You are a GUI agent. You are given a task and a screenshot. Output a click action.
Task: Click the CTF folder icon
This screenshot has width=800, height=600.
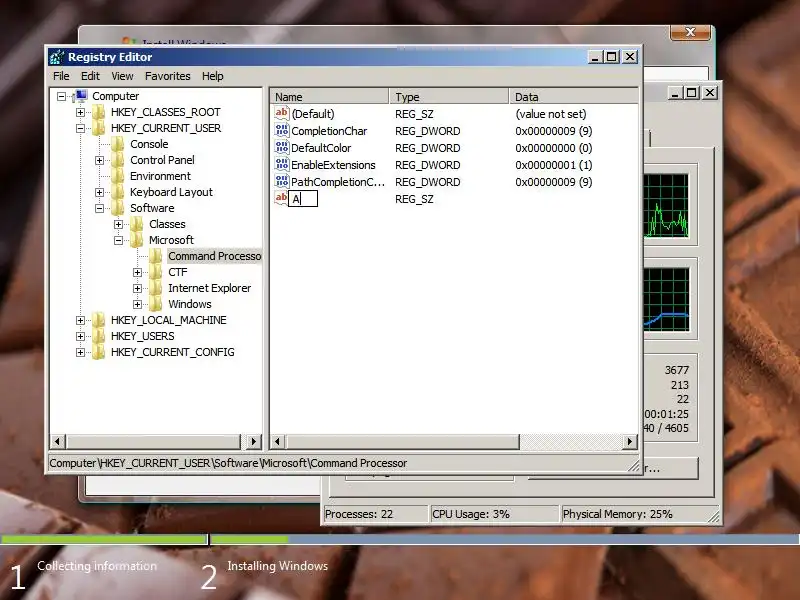(x=156, y=272)
